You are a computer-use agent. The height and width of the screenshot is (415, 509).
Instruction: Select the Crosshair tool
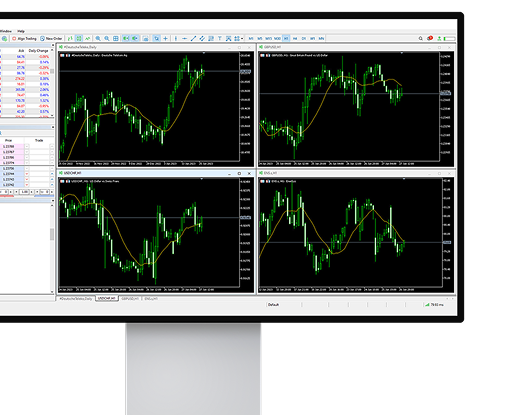click(x=165, y=39)
